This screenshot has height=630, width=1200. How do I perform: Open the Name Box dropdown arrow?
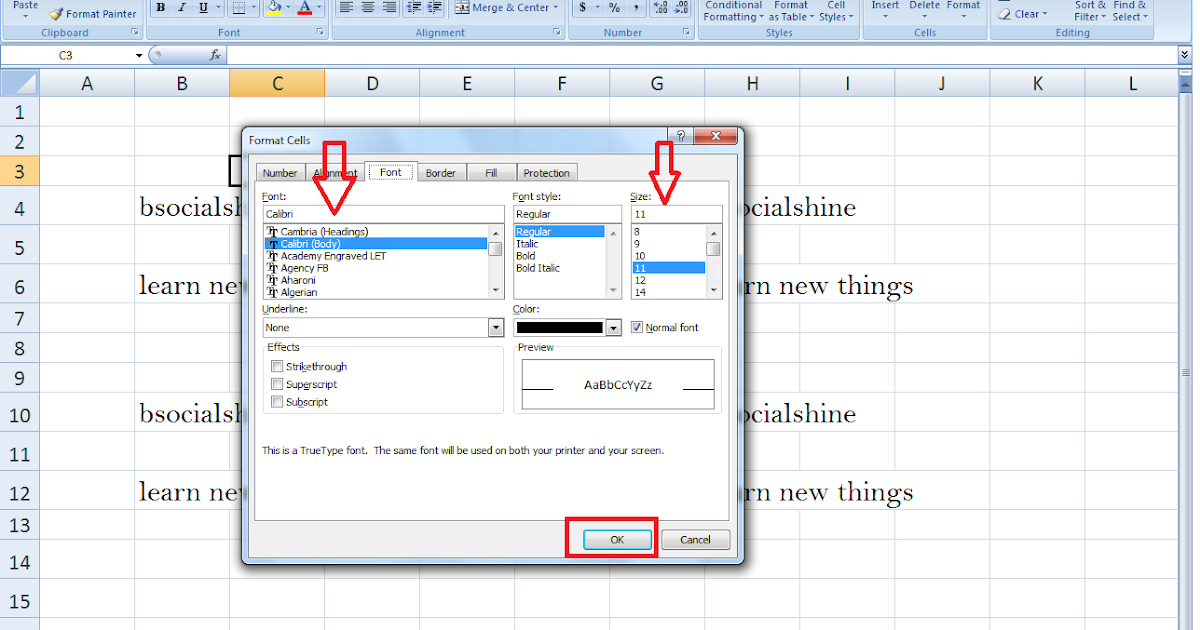pos(139,56)
